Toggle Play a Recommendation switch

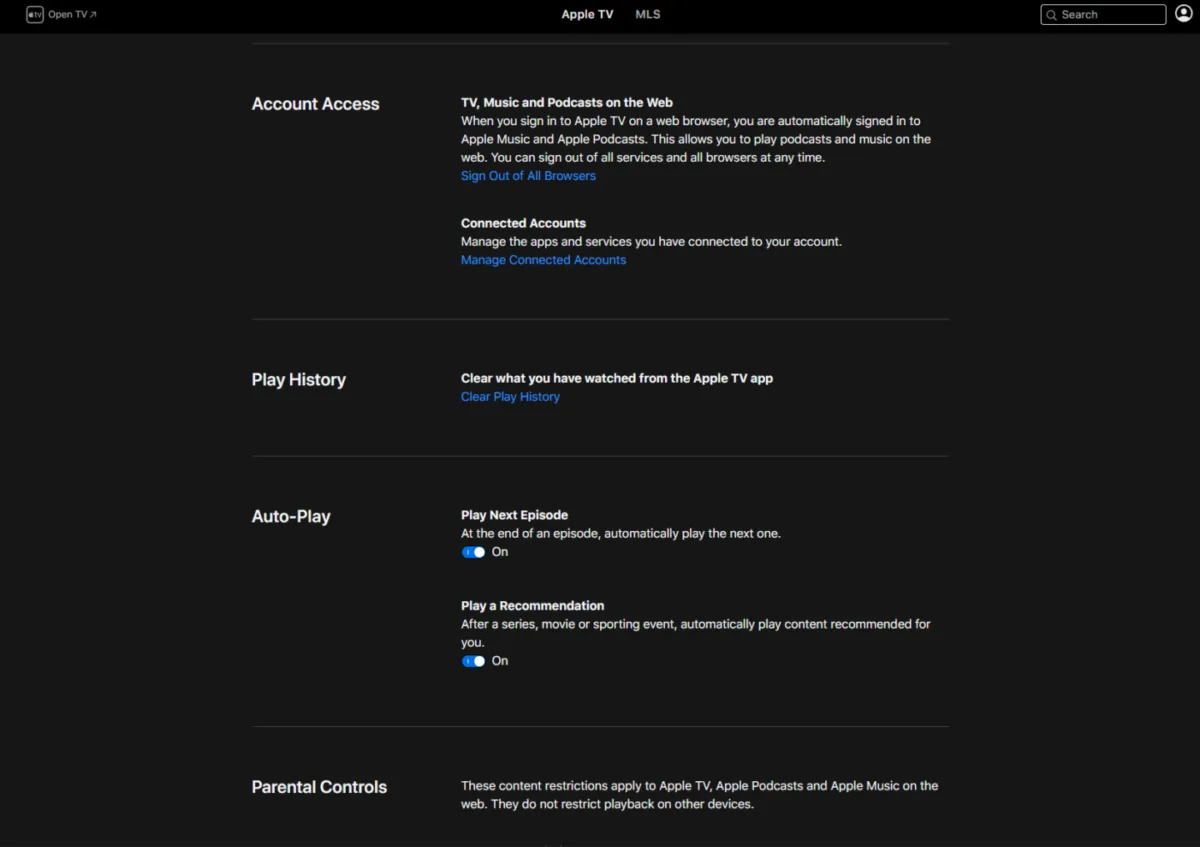pyautogui.click(x=473, y=661)
